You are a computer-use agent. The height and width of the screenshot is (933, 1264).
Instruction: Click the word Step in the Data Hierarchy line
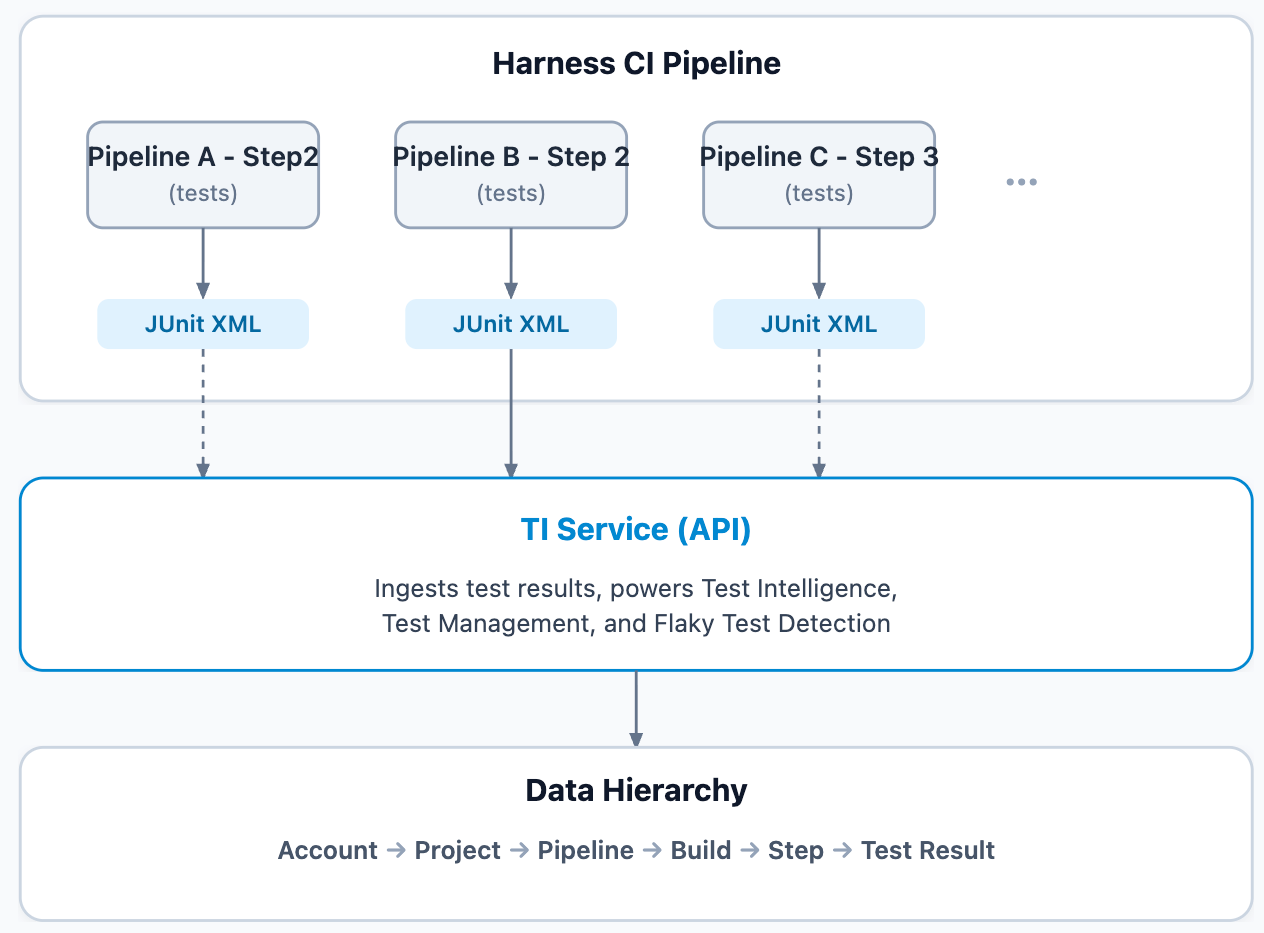click(x=796, y=851)
